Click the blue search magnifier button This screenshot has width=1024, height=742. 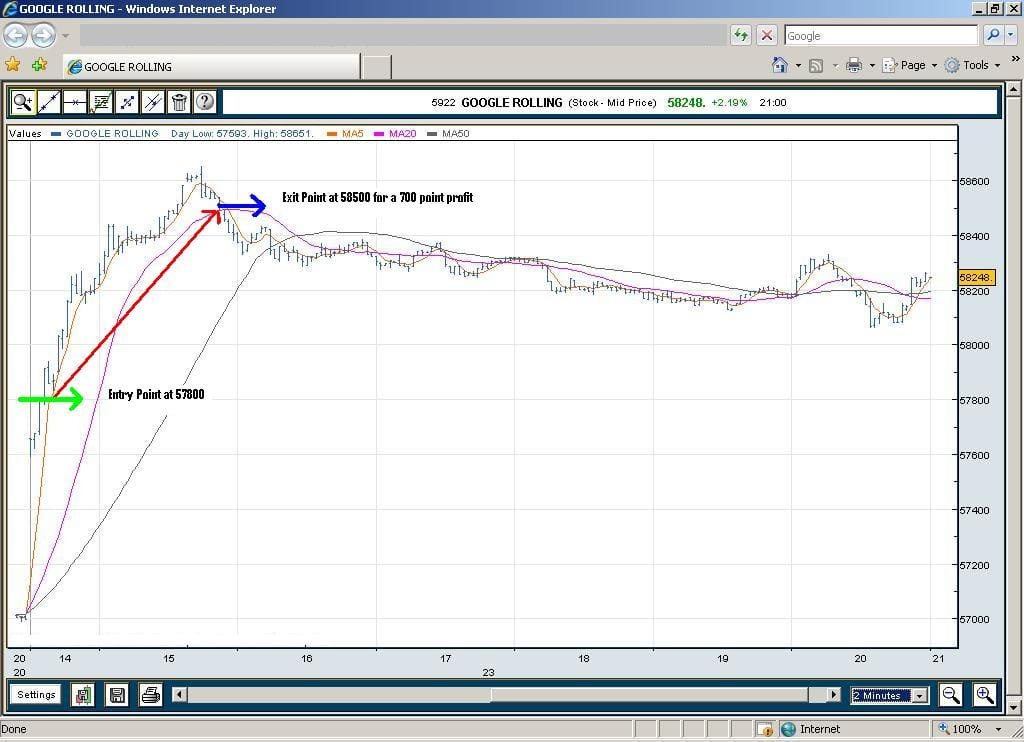click(x=993, y=35)
